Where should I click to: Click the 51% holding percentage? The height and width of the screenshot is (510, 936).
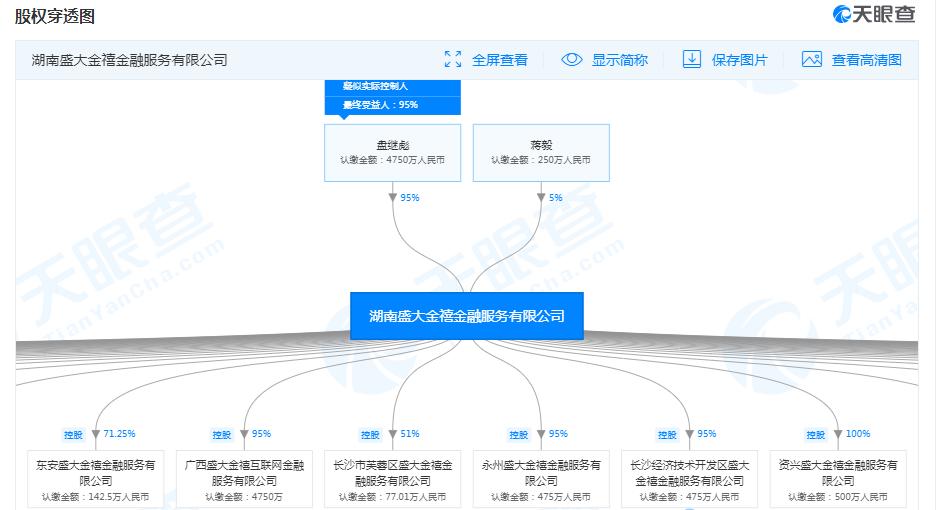pos(410,434)
